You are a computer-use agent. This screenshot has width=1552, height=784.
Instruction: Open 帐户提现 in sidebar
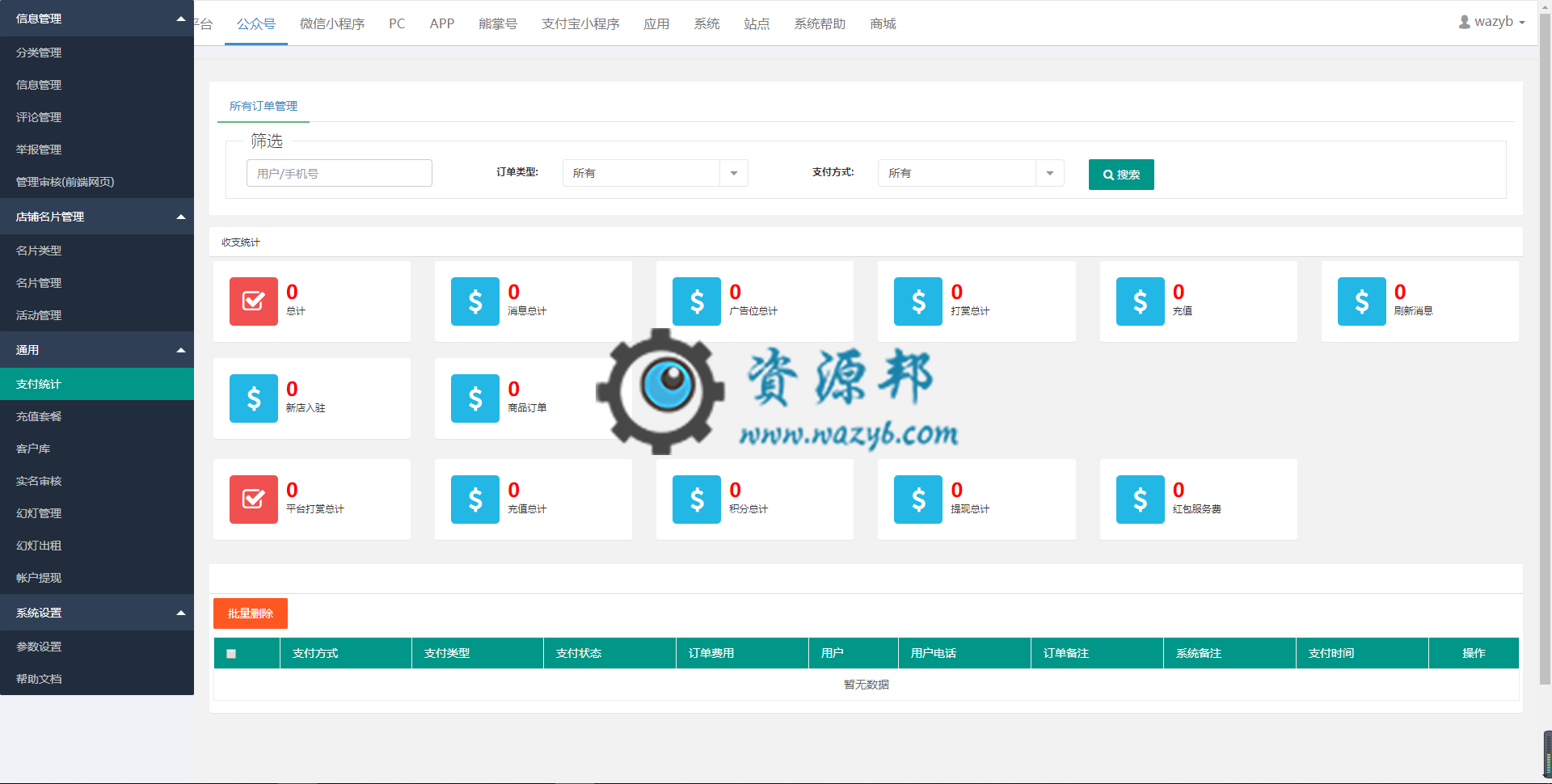pyautogui.click(x=97, y=578)
